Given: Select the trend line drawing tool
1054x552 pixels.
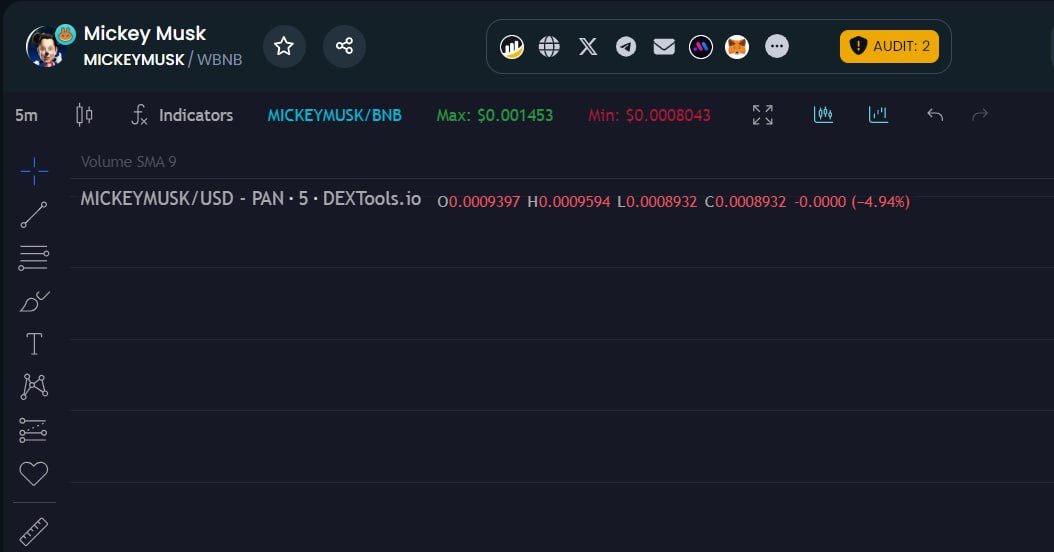Looking at the screenshot, I should coord(34,214).
